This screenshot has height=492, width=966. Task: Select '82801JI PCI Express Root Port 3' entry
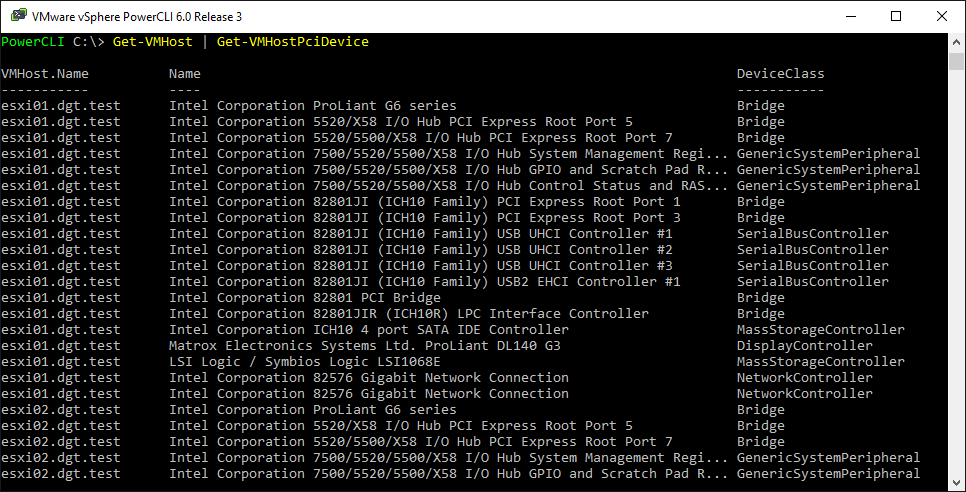click(x=425, y=218)
